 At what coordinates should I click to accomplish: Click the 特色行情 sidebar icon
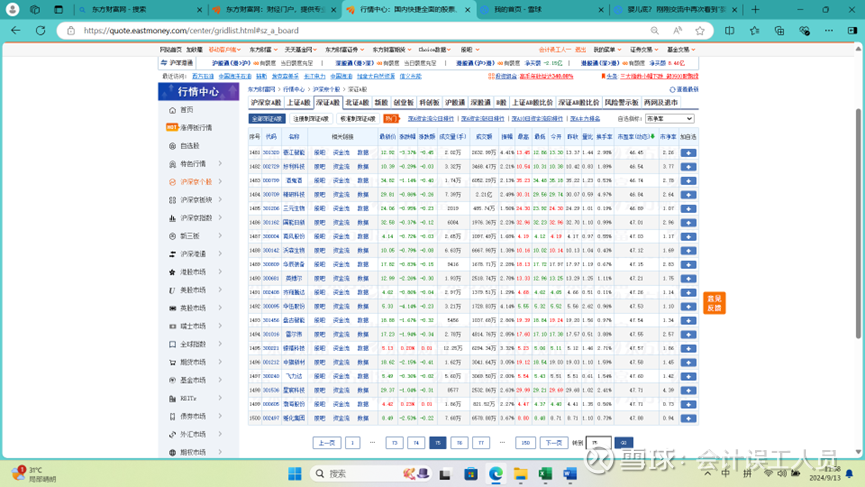pyautogui.click(x=172, y=164)
